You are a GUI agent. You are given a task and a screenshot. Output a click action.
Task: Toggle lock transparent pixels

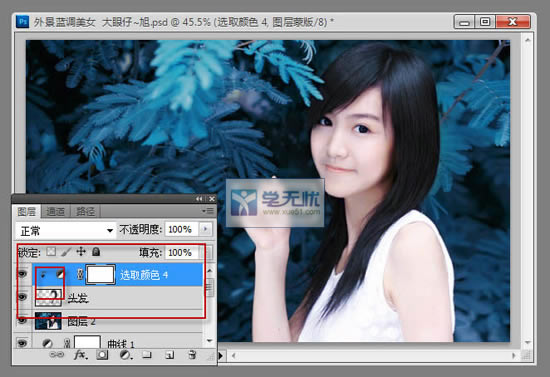(51, 252)
